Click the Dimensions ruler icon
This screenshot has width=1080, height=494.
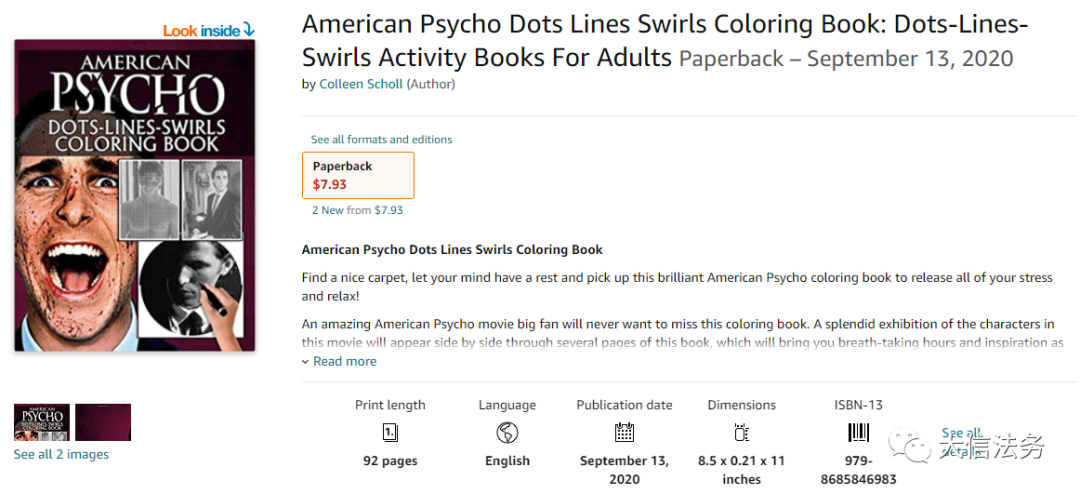[741, 433]
